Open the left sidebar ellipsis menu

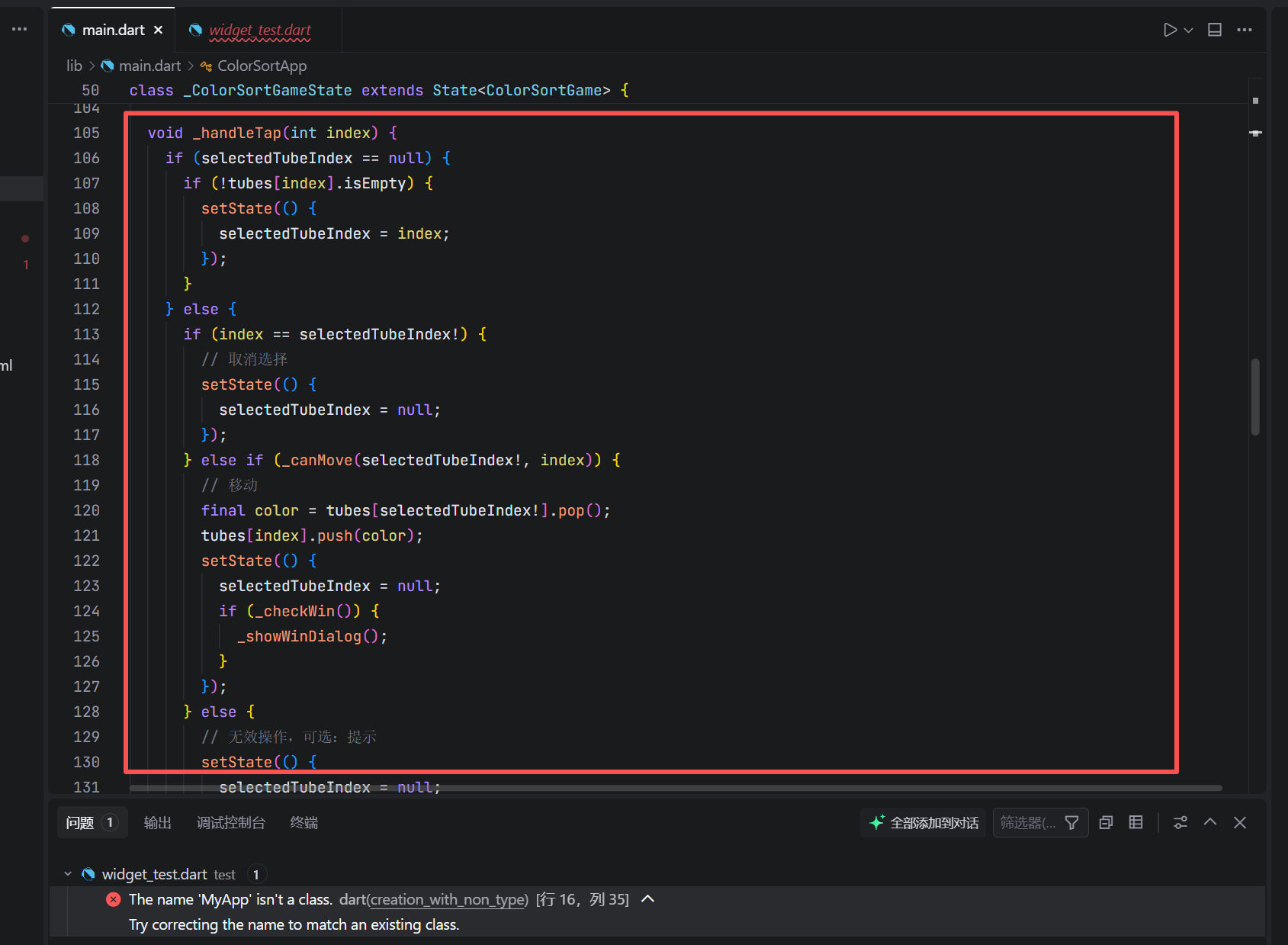pos(20,29)
